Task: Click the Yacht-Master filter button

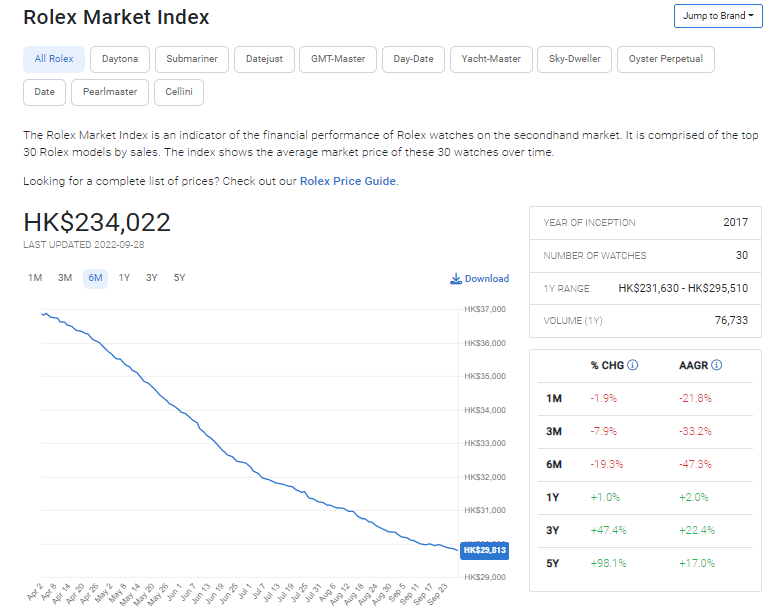Action: (491, 59)
